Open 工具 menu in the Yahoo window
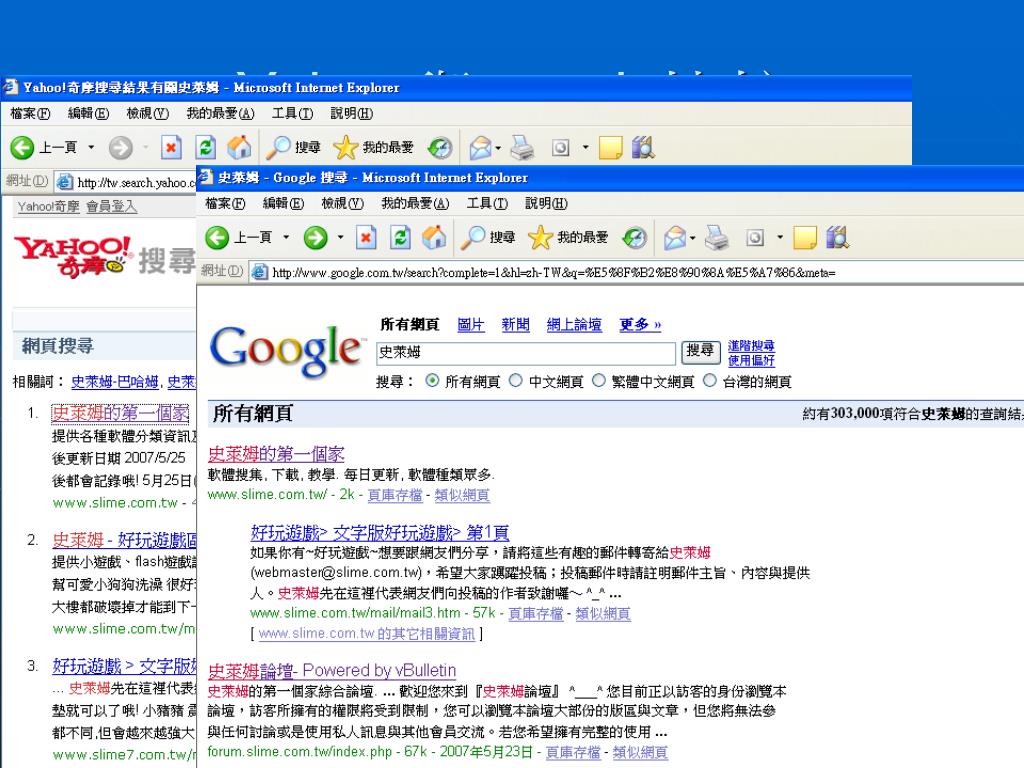1024x768 pixels. tap(293, 114)
